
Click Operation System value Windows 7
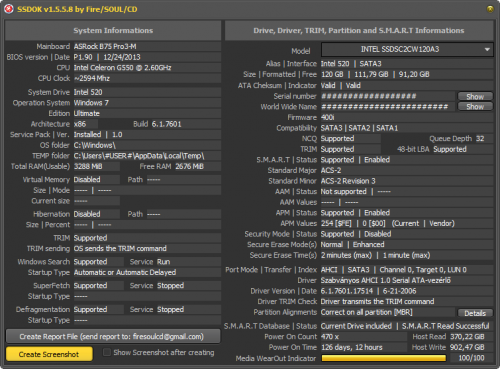(91, 103)
